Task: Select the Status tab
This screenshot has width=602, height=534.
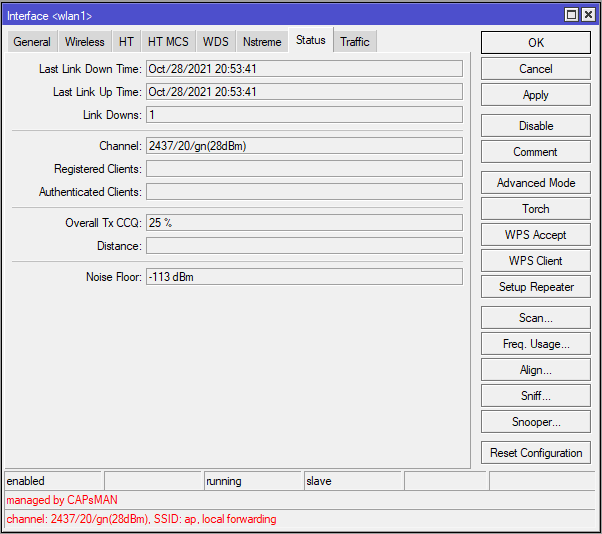Action: coord(311,40)
